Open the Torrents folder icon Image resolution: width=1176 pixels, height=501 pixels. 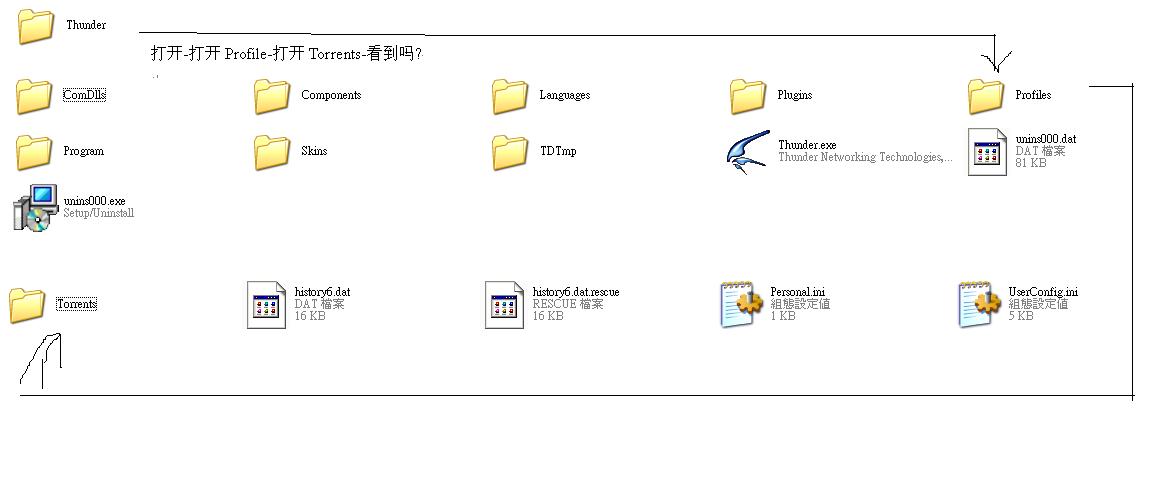(28, 305)
